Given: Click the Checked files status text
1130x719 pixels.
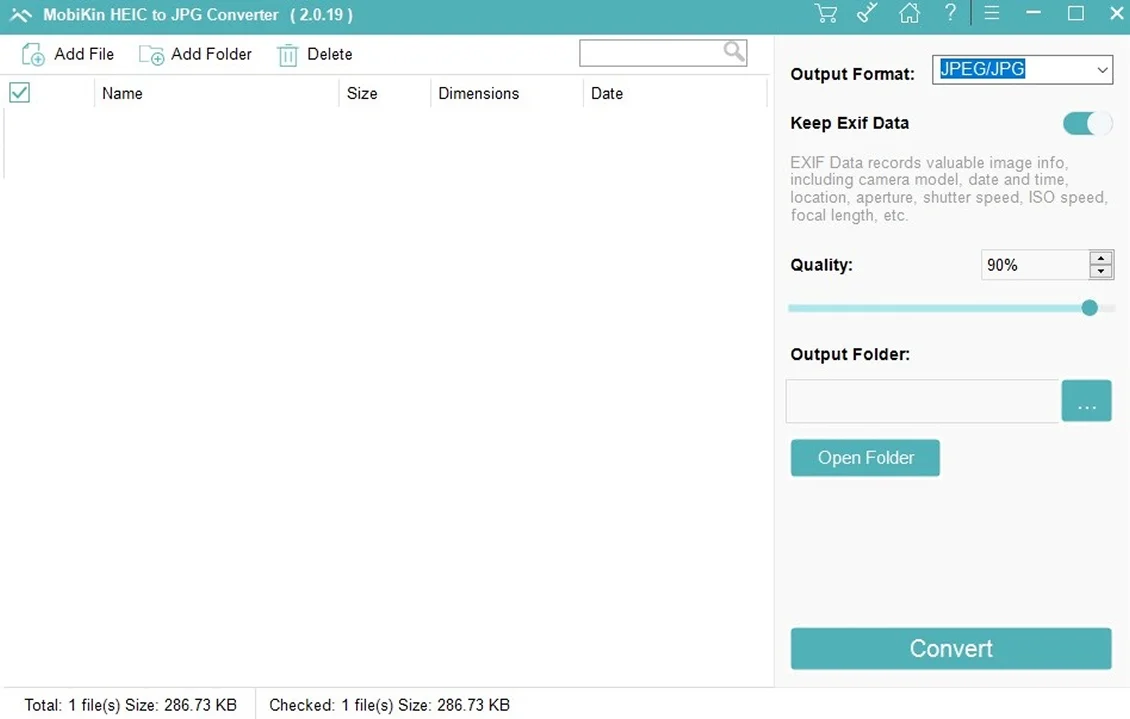Looking at the screenshot, I should pos(389,705).
